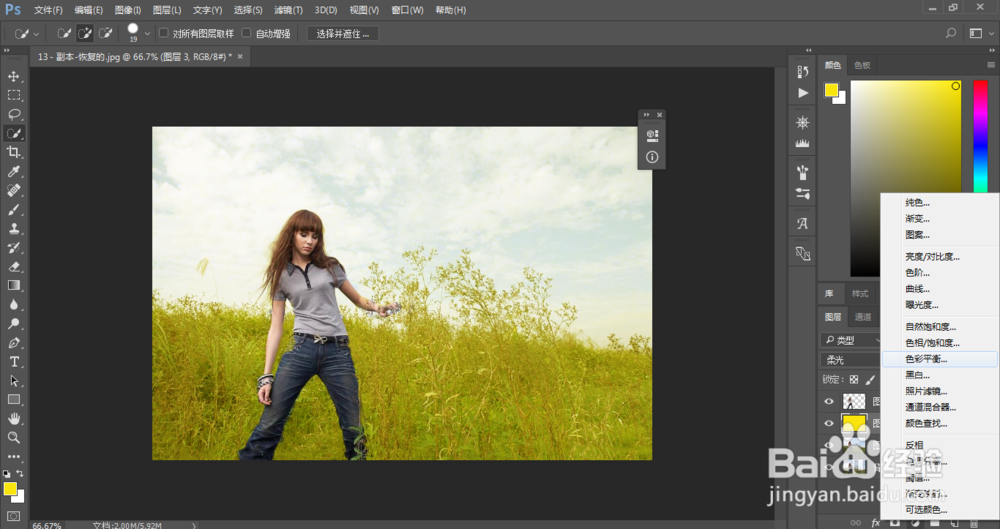
Task: Close the 13 - 副本-恢复的.jpg document tab
Action: (240, 57)
